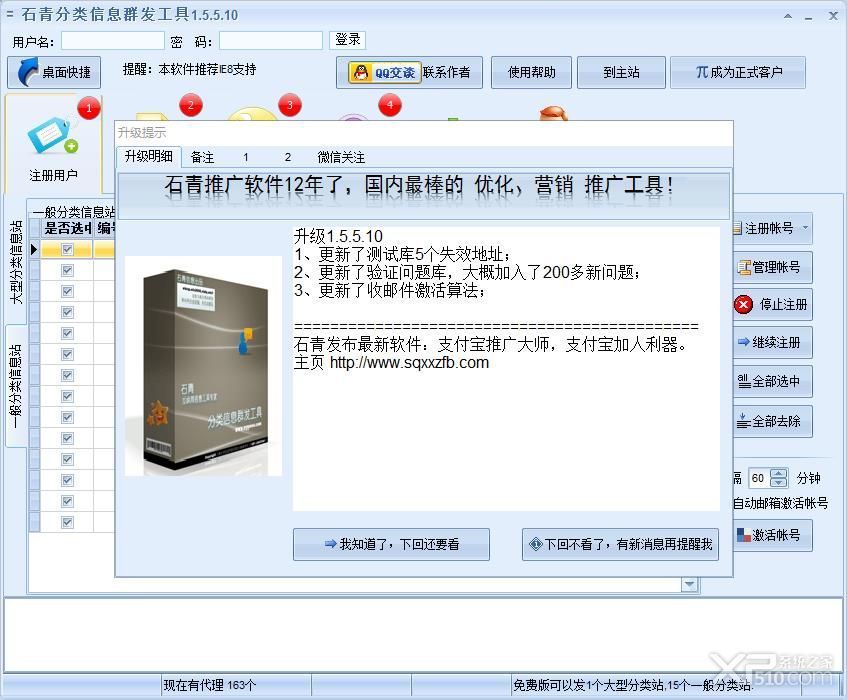847x700 pixels.
Task: Open the tab labeled 2 in upgrade dialog
Action: (x=288, y=157)
